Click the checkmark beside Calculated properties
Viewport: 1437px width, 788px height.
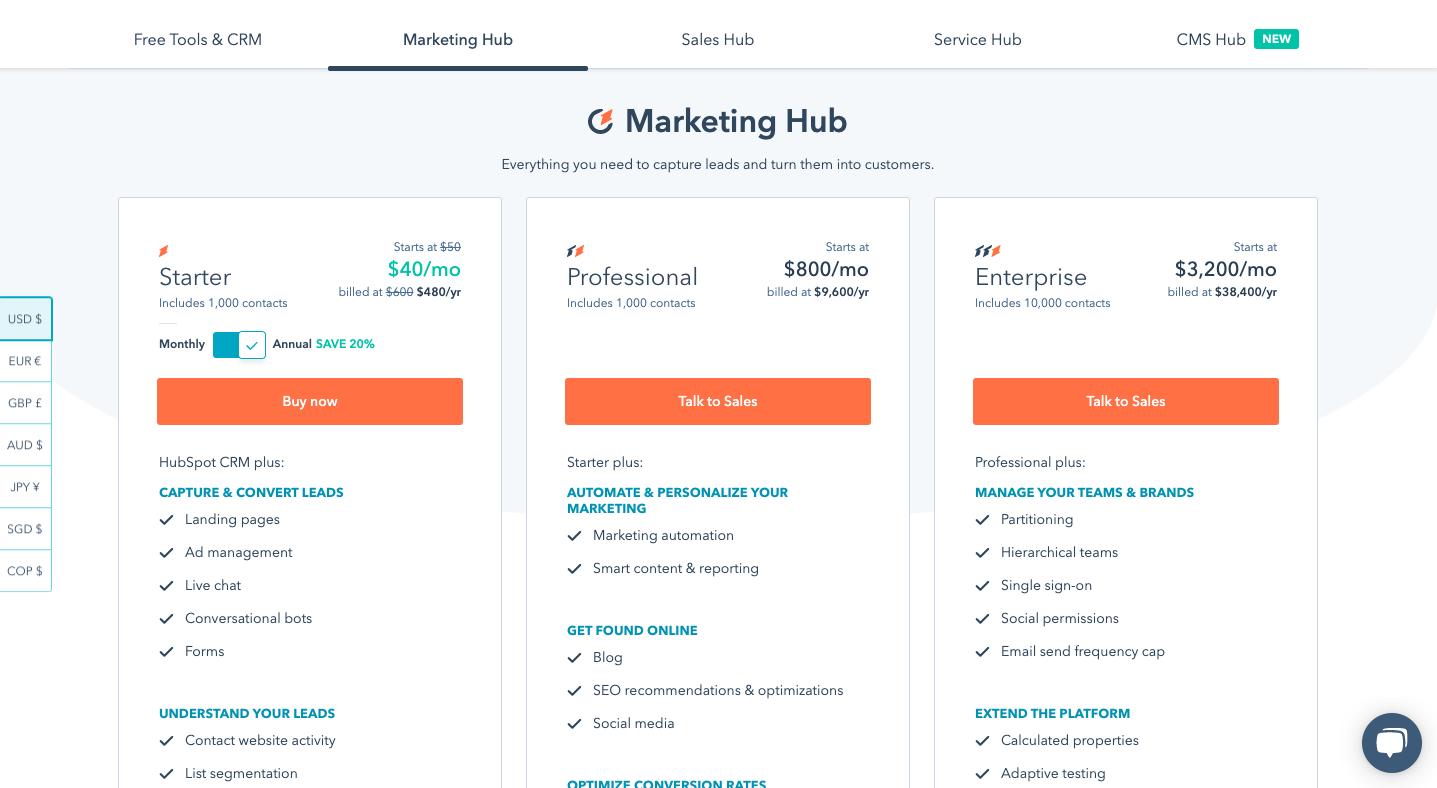(983, 741)
